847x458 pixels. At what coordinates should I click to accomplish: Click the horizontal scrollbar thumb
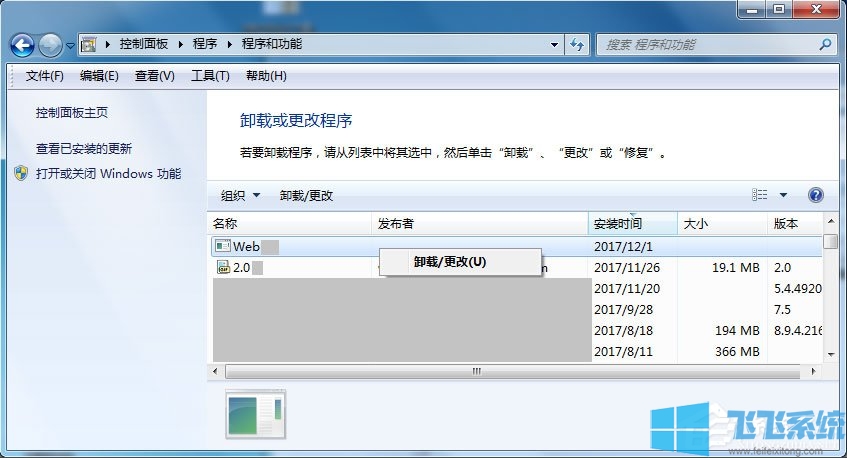[x=513, y=372]
